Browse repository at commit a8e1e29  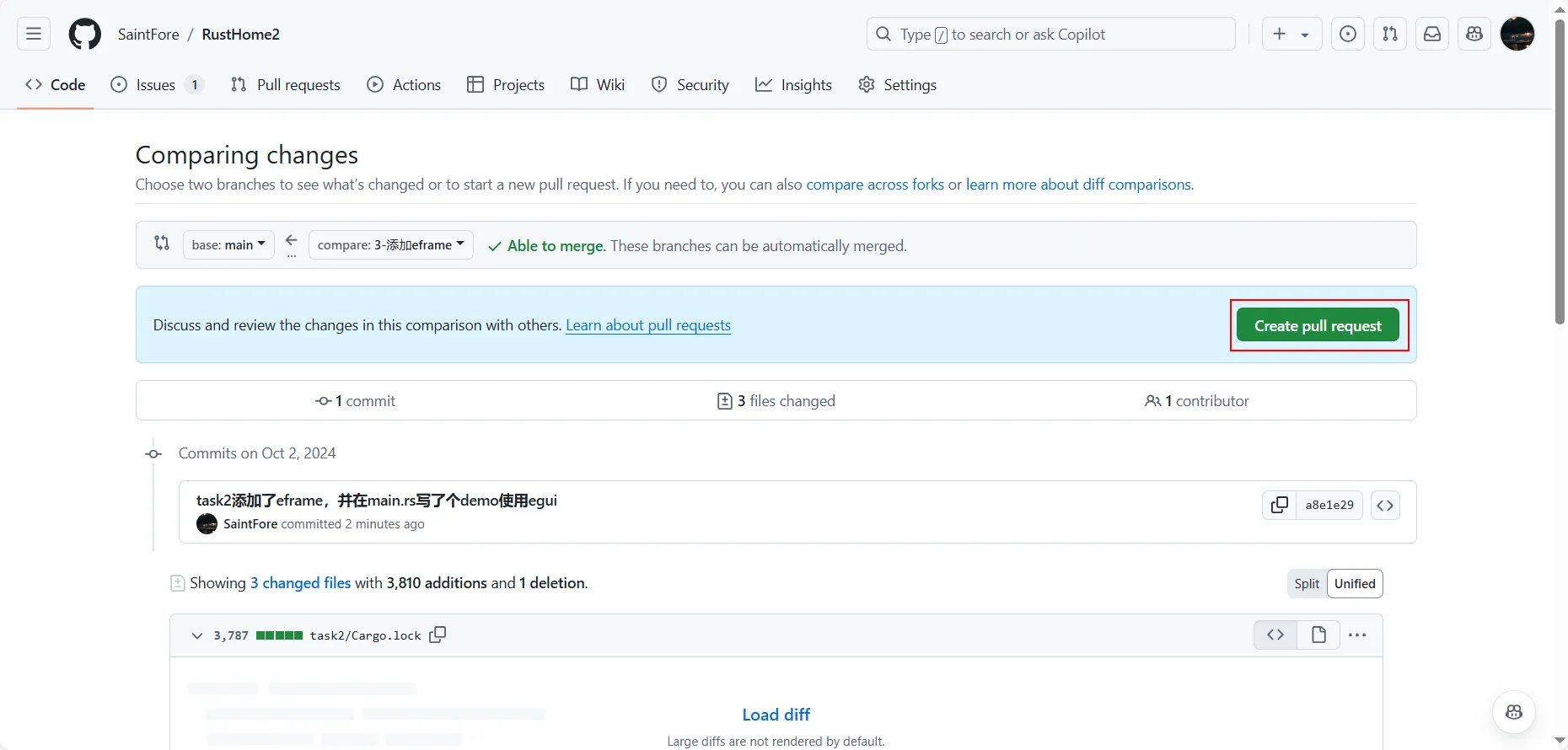point(1385,505)
